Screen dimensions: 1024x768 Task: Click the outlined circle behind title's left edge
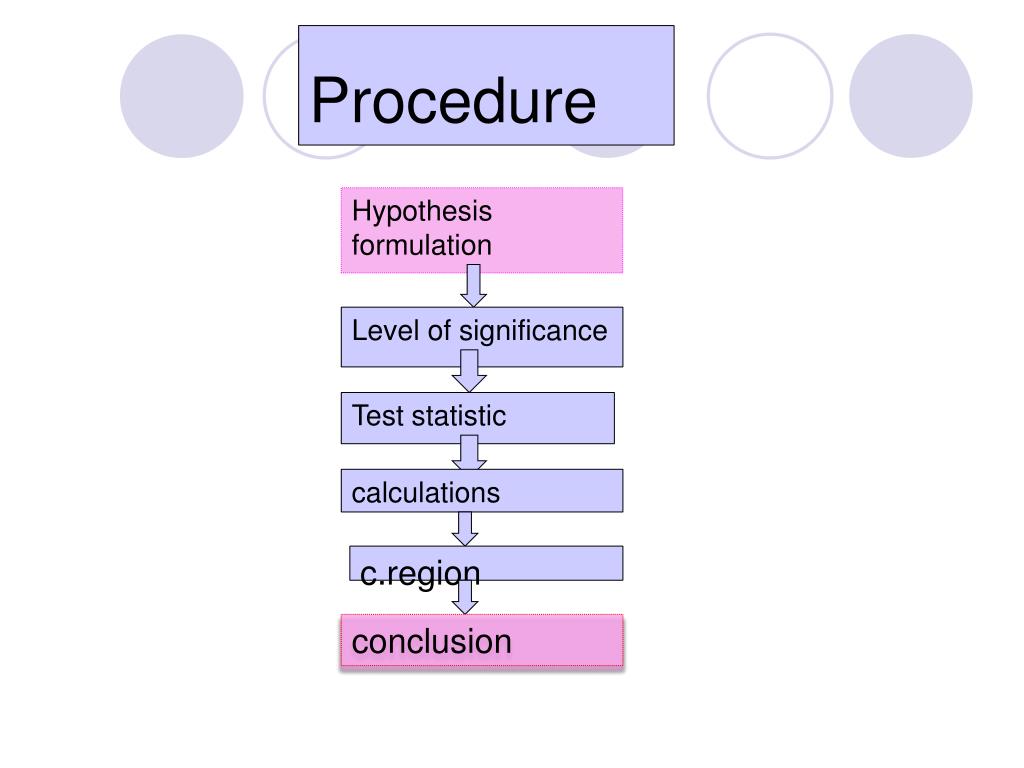(281, 98)
